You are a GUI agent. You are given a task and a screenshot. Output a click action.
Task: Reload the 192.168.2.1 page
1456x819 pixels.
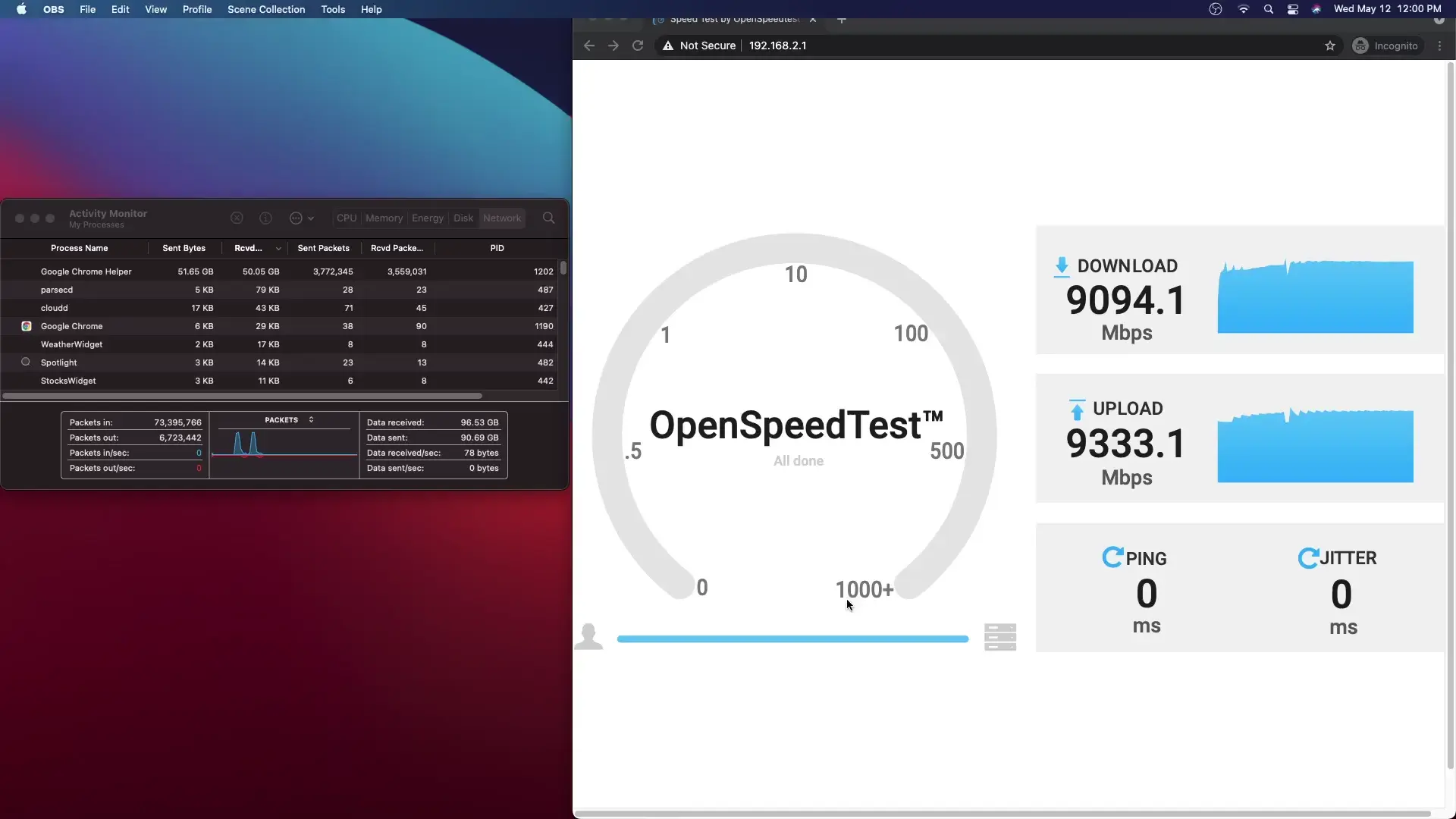click(x=638, y=45)
